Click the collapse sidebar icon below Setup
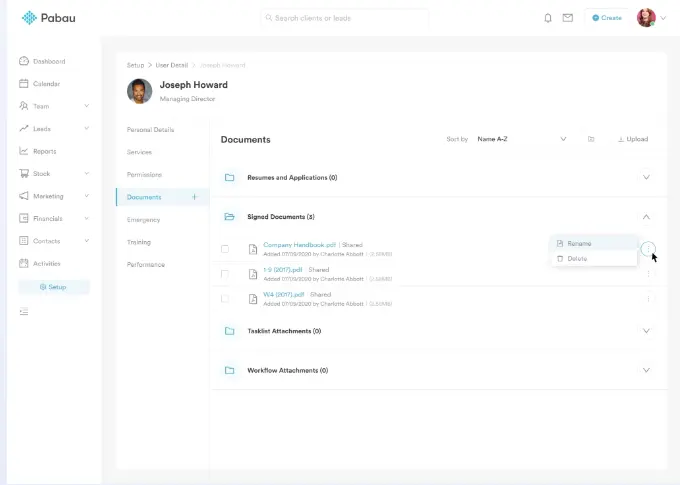Screen dimensions: 680x485 coord(24,312)
